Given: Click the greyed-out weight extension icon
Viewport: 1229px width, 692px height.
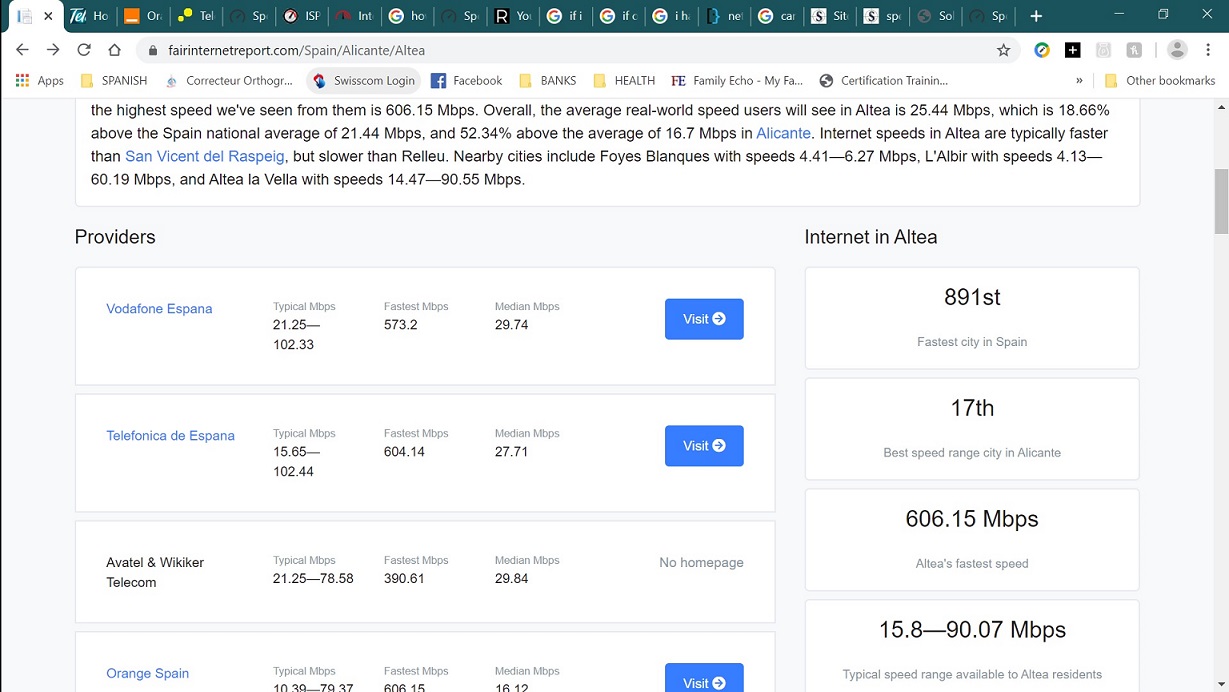Looking at the screenshot, I should (x=1103, y=50).
